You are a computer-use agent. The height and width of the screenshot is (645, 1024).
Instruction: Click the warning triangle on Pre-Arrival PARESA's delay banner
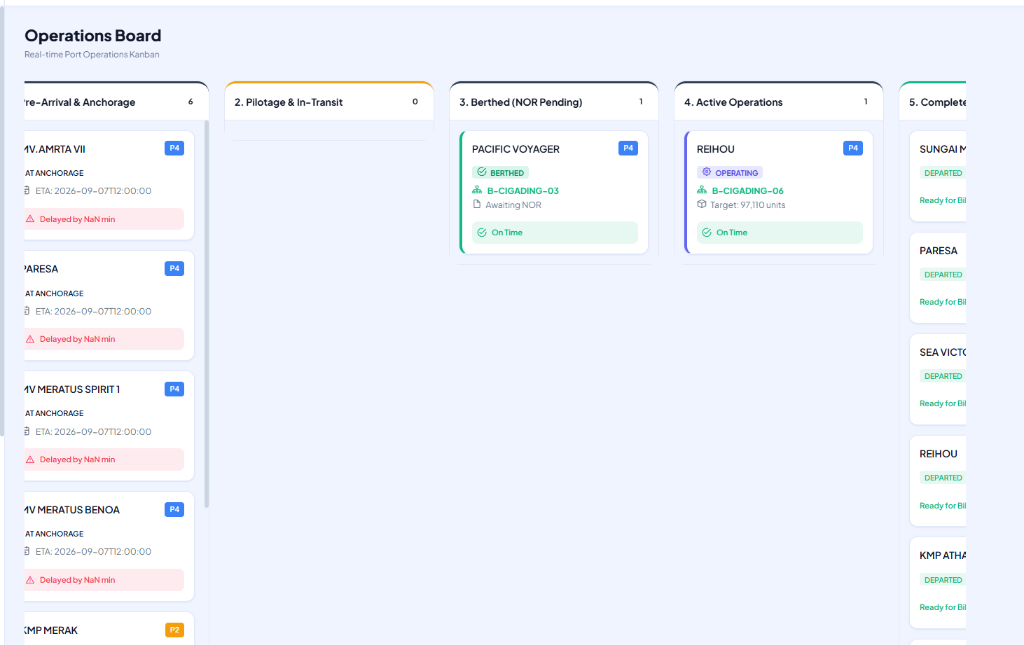tap(30, 339)
